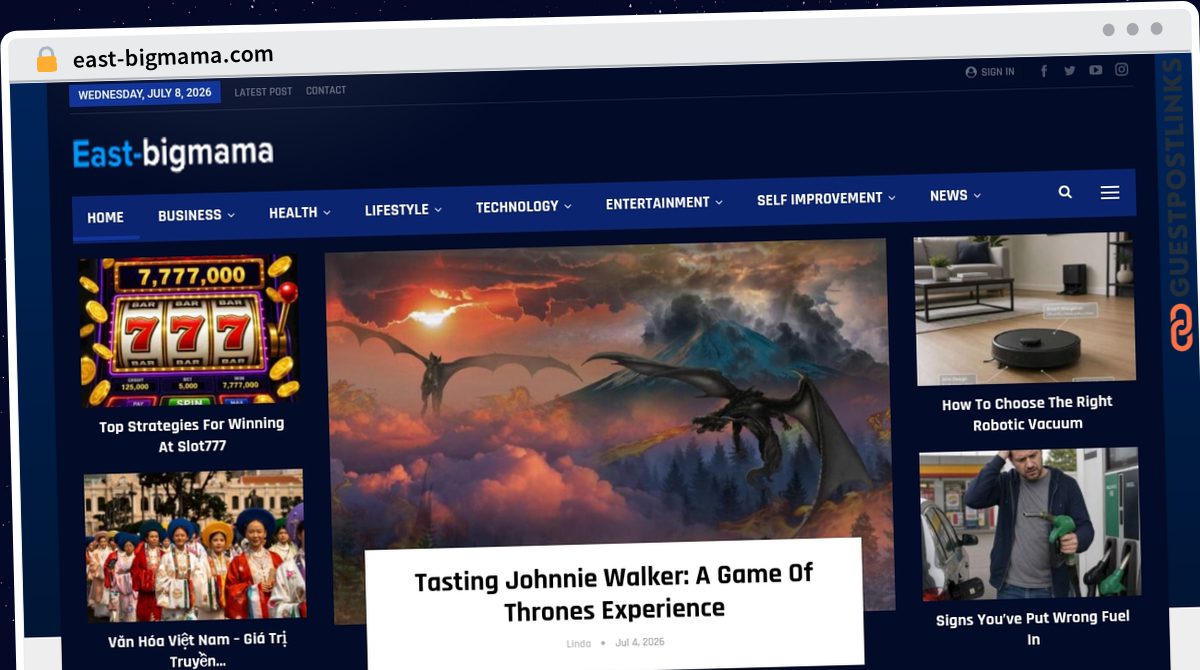
Task: Click the Sign In link text
Action: (998, 72)
